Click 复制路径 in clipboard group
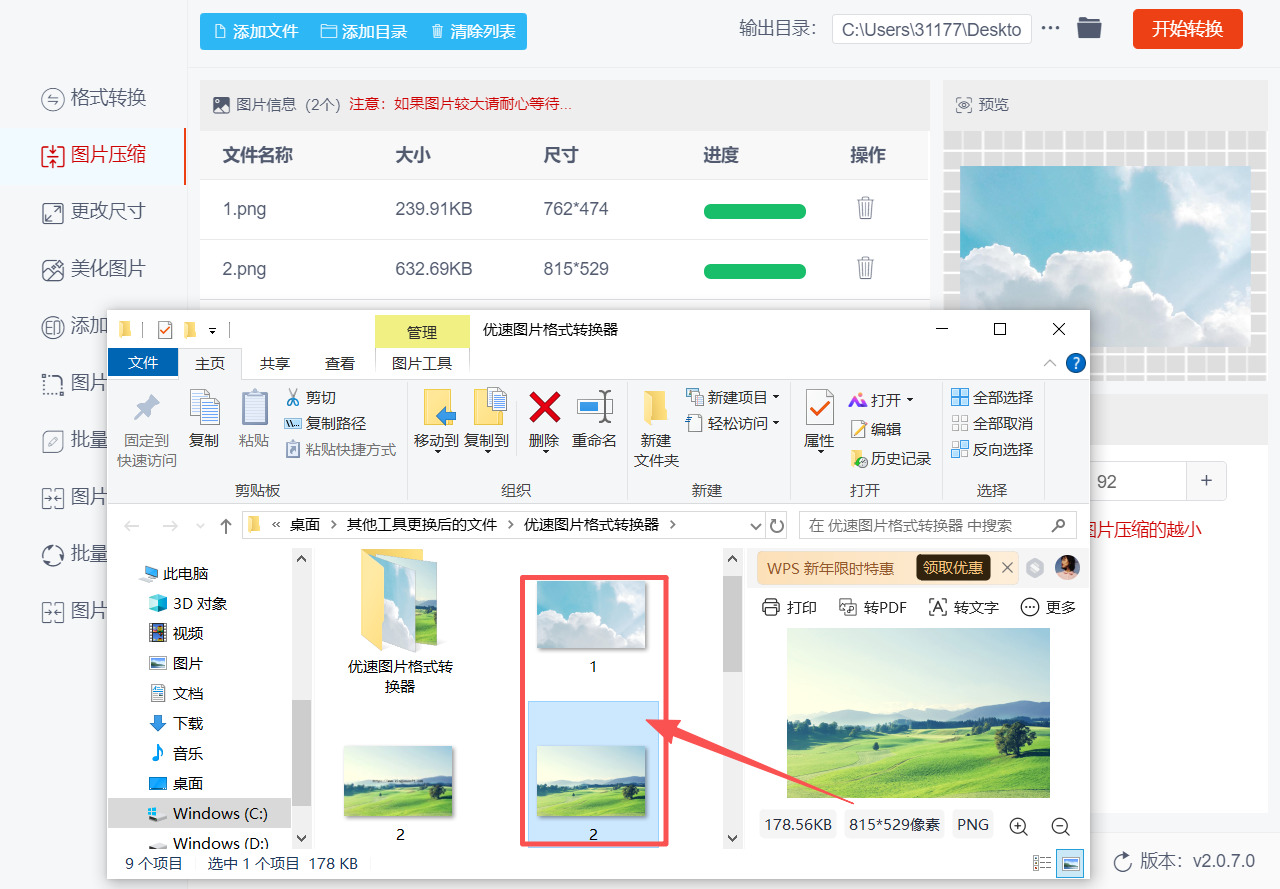This screenshot has width=1280, height=889. 325,424
